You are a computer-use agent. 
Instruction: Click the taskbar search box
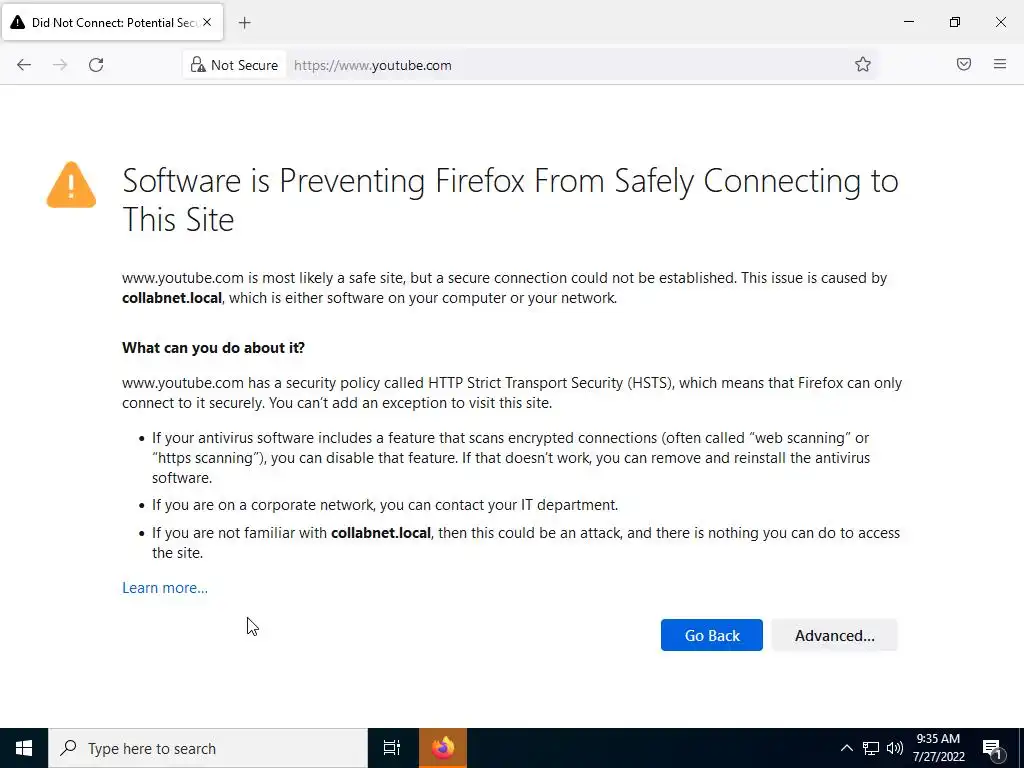[x=208, y=748]
